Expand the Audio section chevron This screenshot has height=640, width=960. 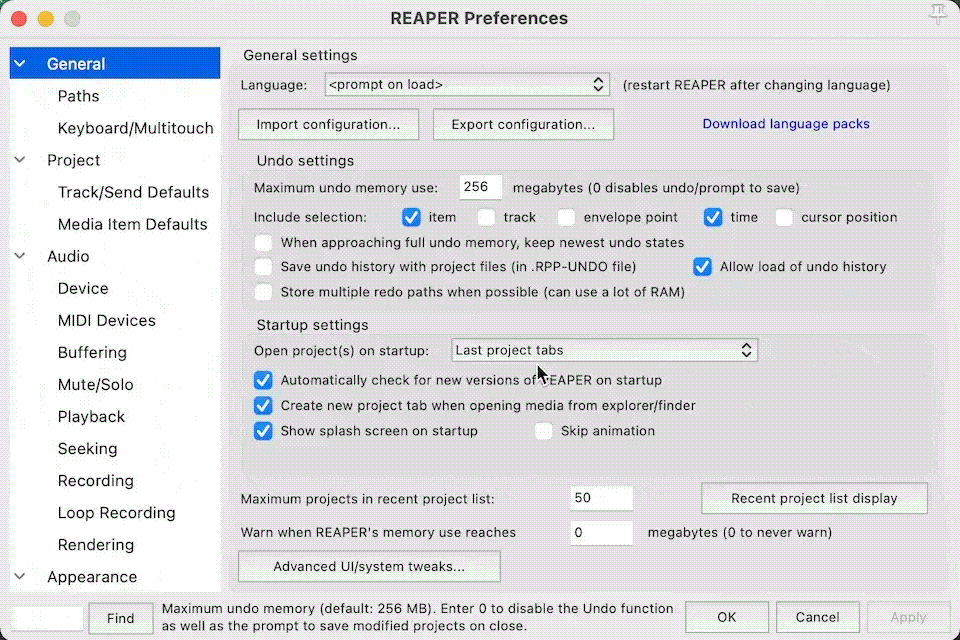[x=19, y=256]
